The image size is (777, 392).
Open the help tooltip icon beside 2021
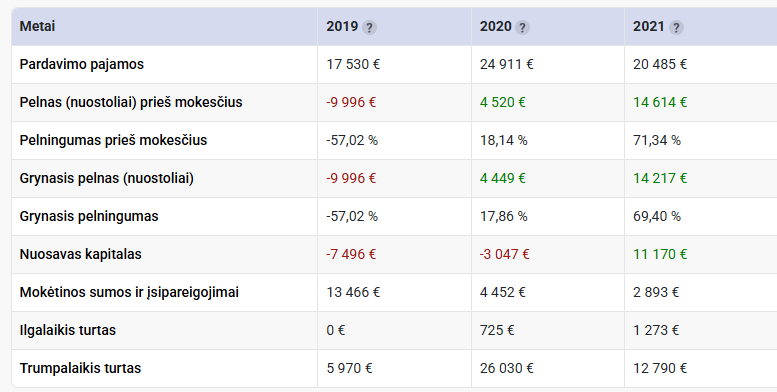[676, 27]
